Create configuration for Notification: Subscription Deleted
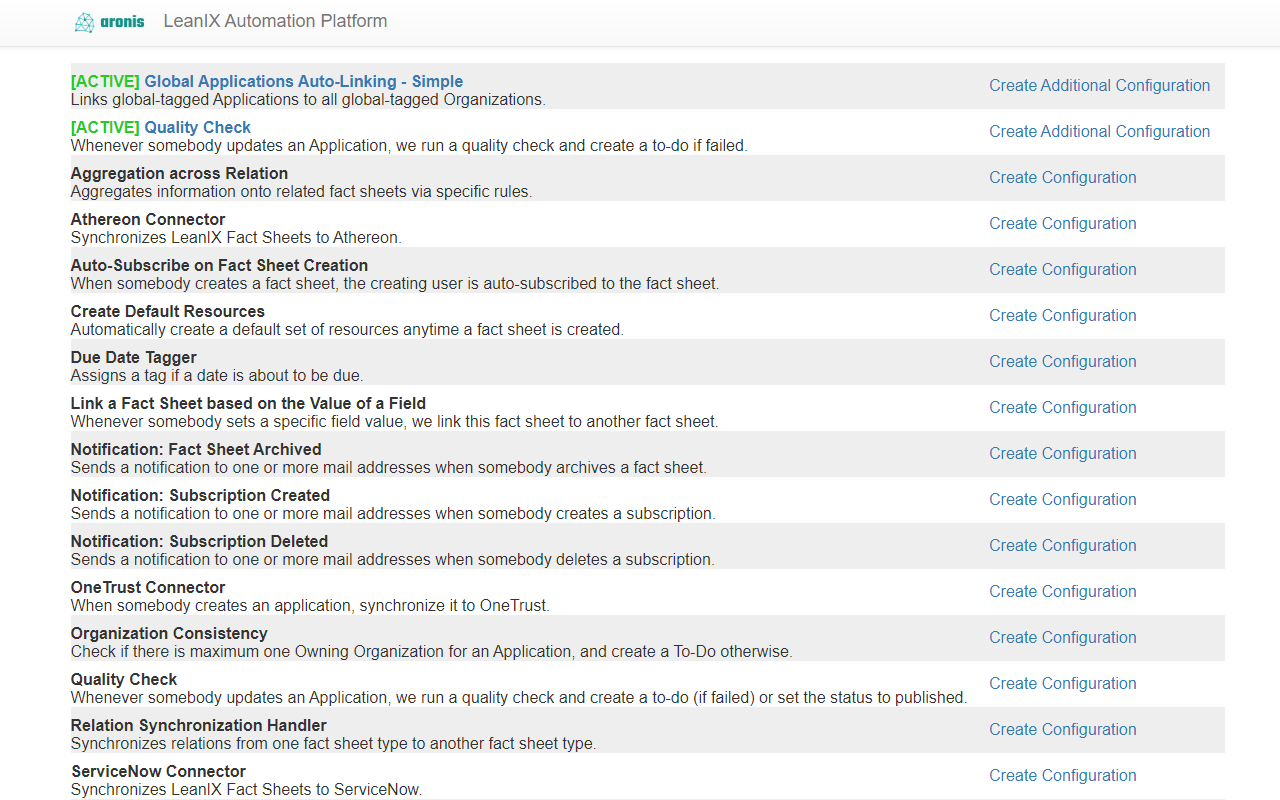 (x=1063, y=546)
